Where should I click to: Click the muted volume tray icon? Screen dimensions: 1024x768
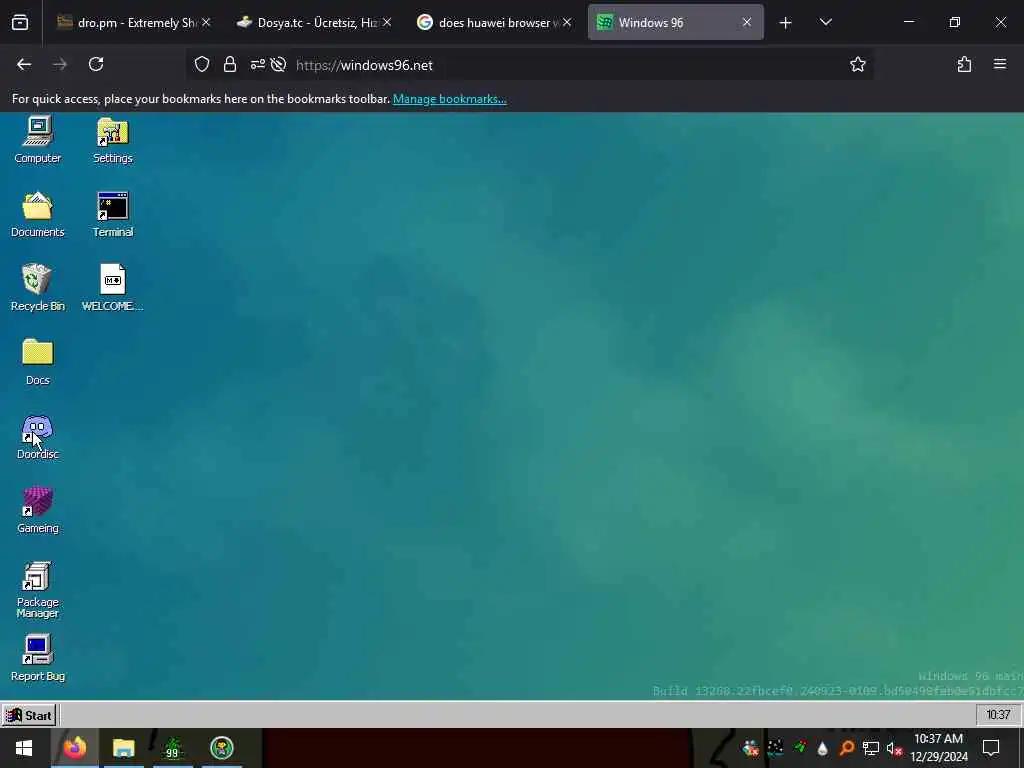click(x=894, y=748)
